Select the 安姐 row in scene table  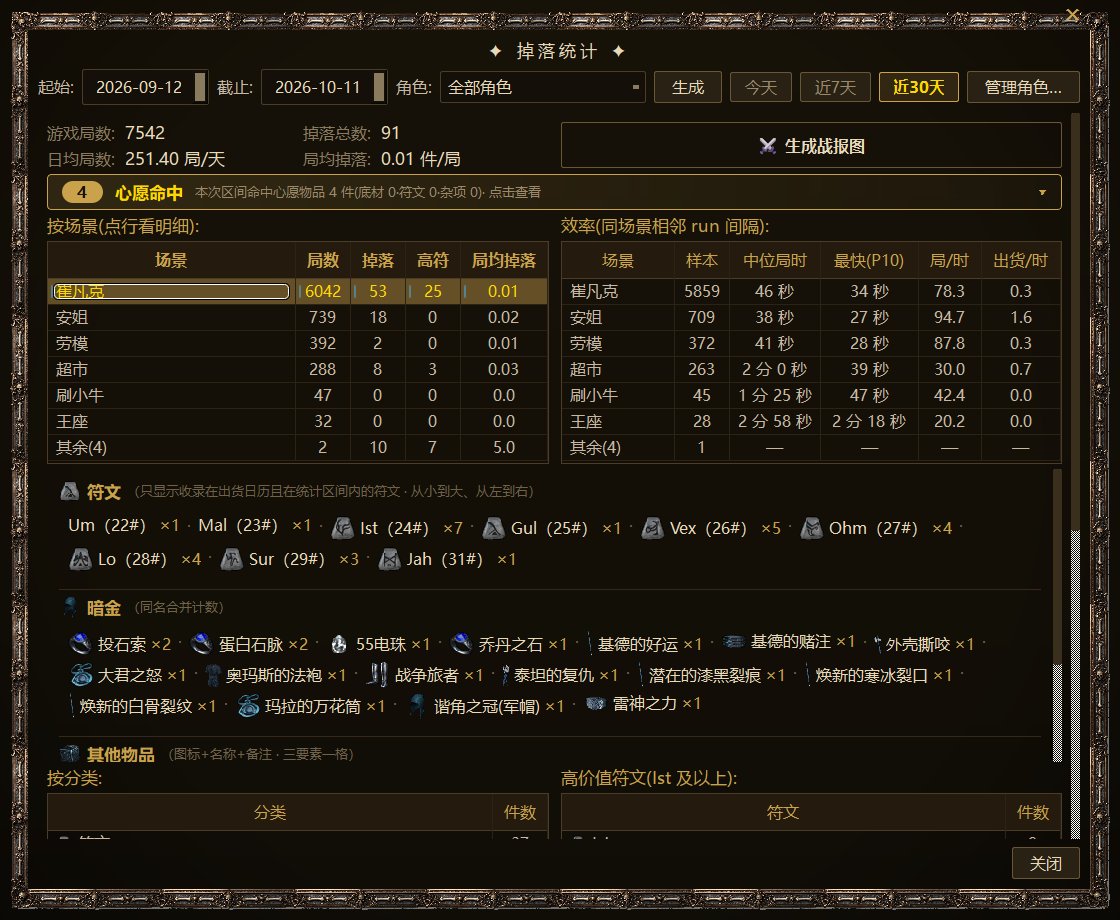click(x=298, y=317)
